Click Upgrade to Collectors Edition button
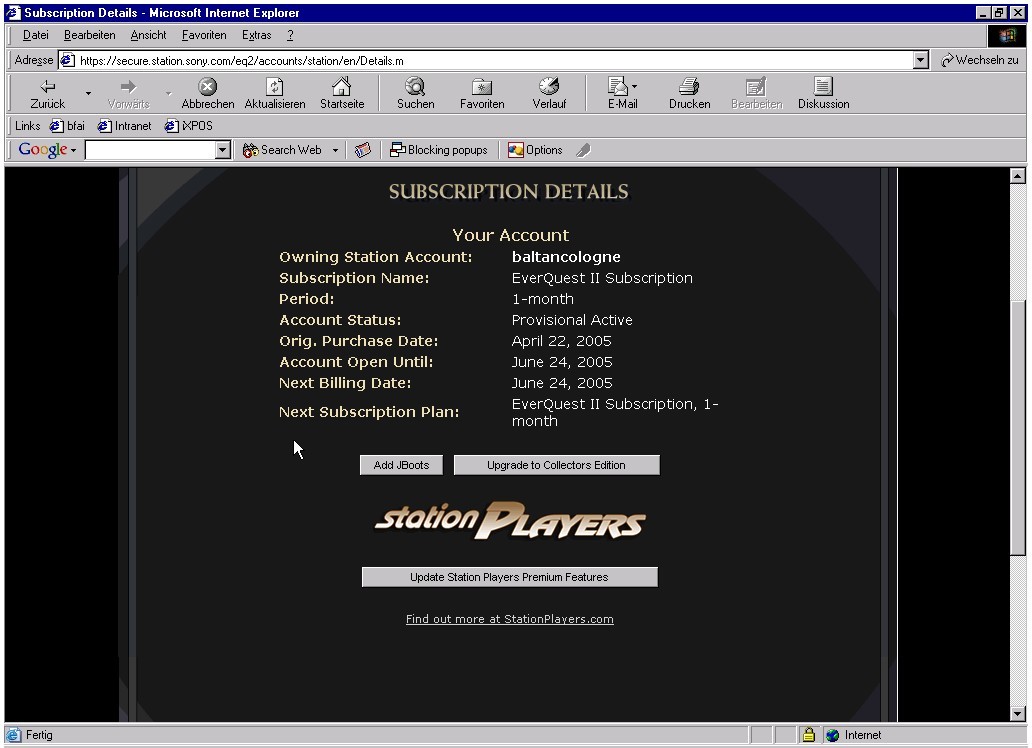The width and height of the screenshot is (1032, 748). pos(556,465)
